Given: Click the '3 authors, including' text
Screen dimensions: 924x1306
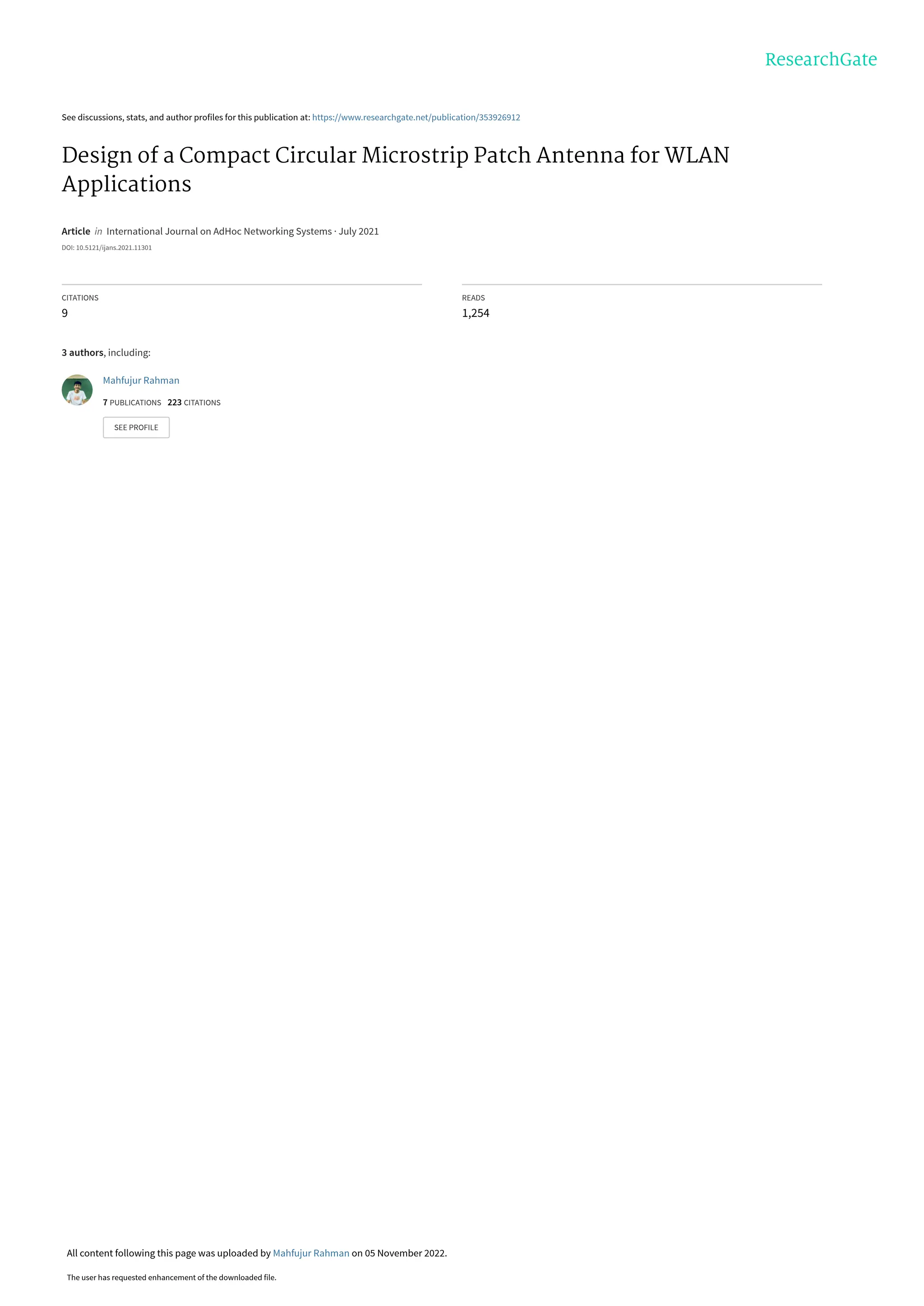Looking at the screenshot, I should 106,352.
